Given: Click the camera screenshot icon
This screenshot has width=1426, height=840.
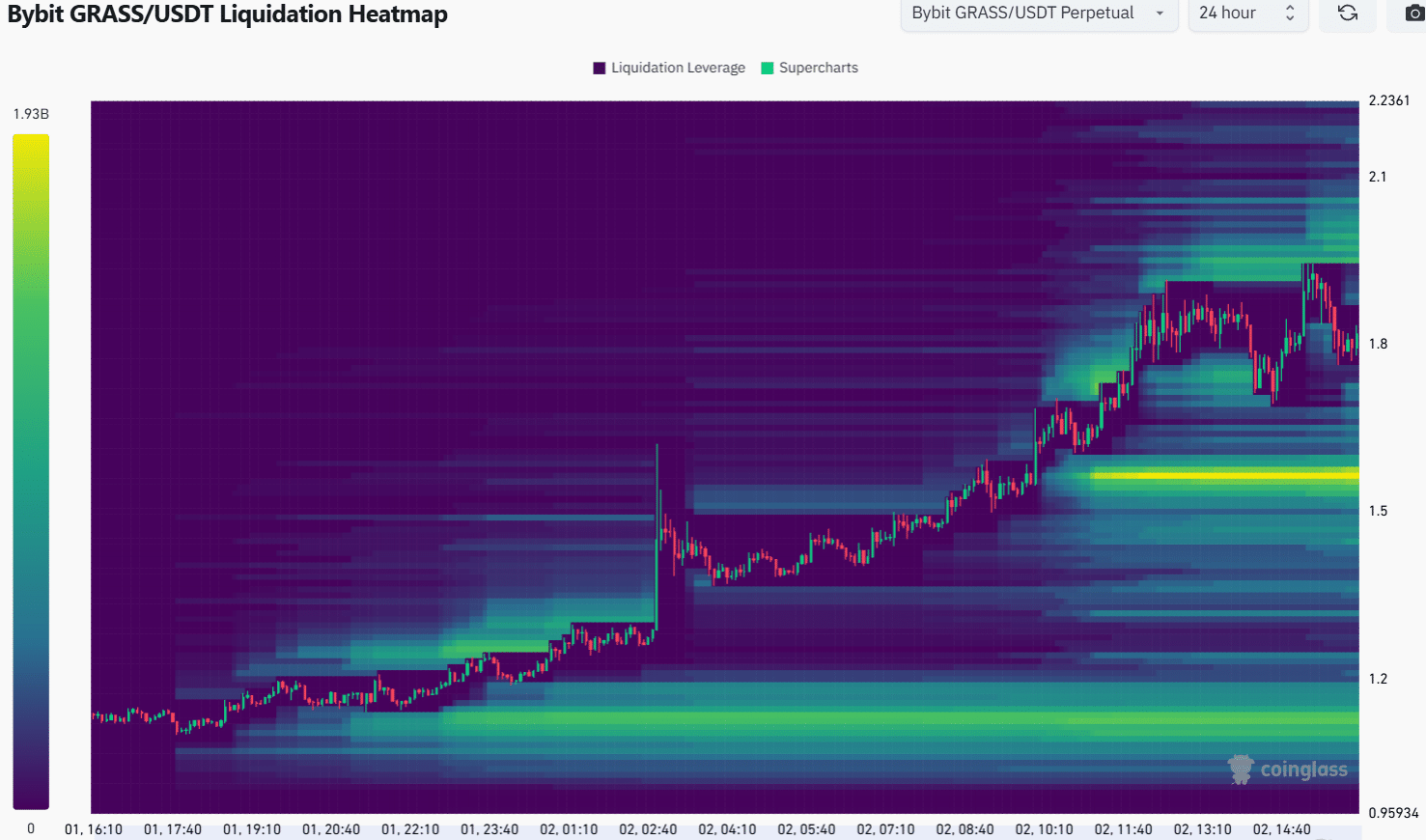Looking at the screenshot, I should (1413, 14).
